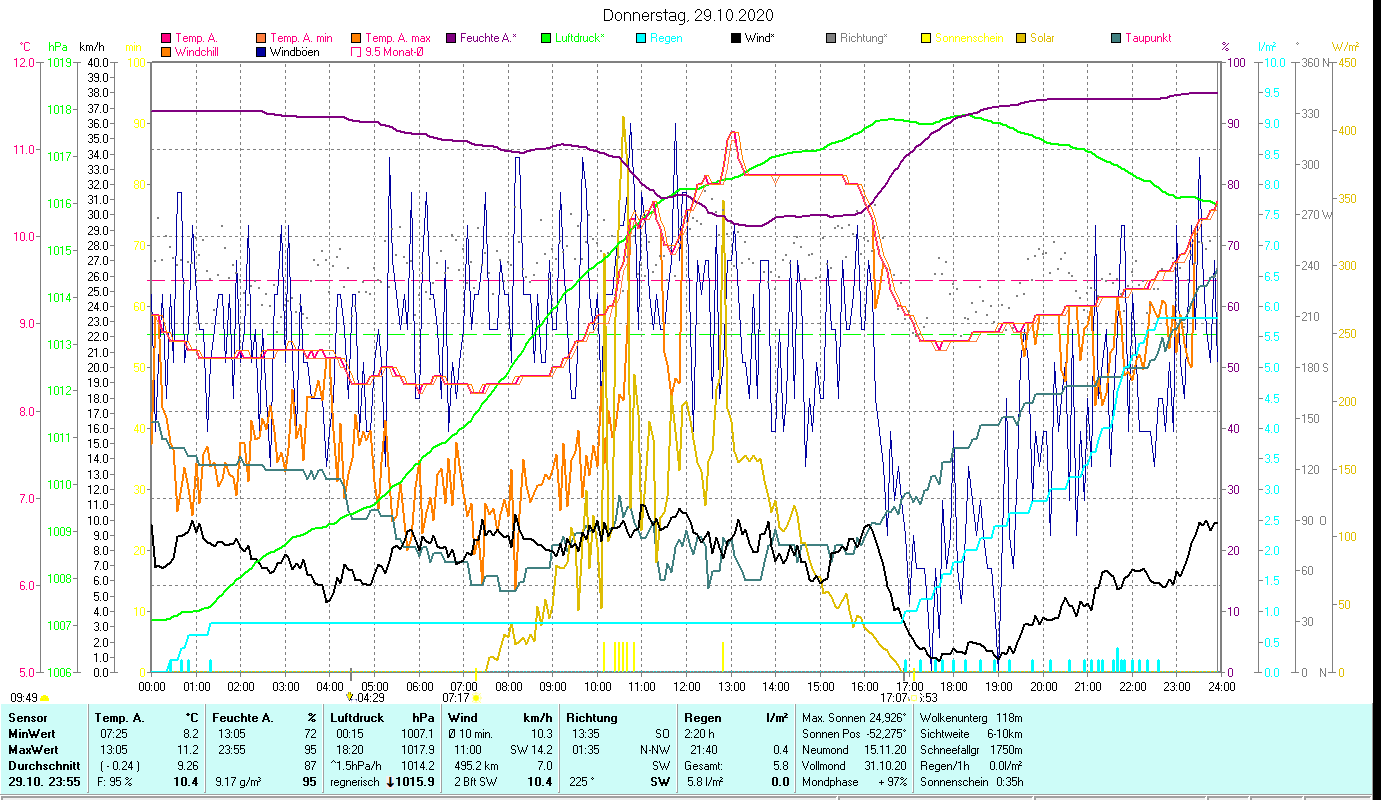1381x800 pixels.
Task: Click the purple Feuchte A.* legend swatch
Action: click(451, 38)
